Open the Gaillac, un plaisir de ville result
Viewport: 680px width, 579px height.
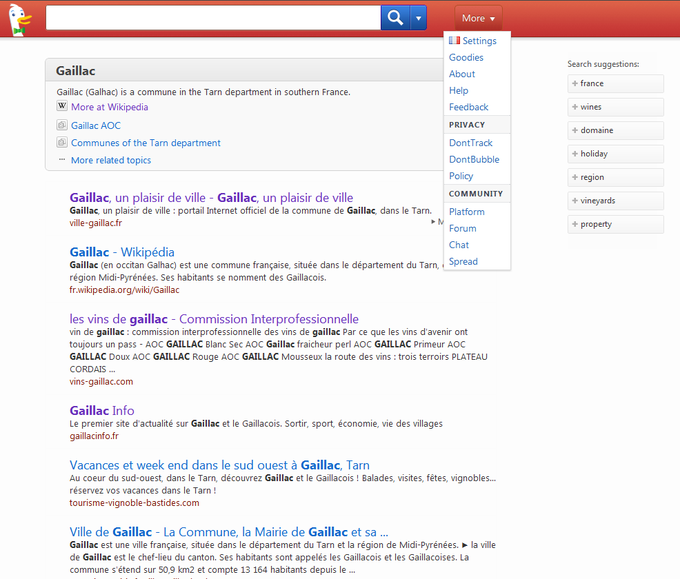(x=211, y=198)
